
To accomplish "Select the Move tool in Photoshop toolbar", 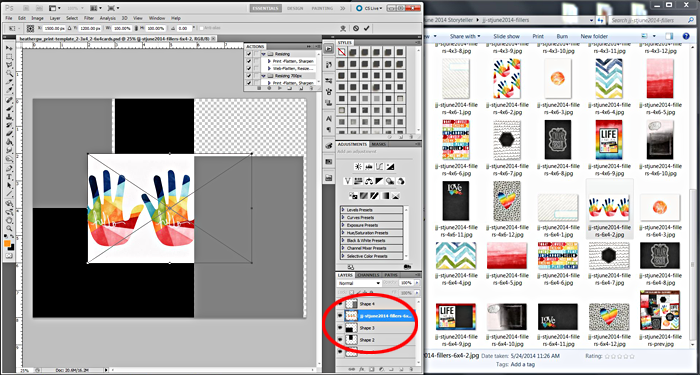I will 9,48.
